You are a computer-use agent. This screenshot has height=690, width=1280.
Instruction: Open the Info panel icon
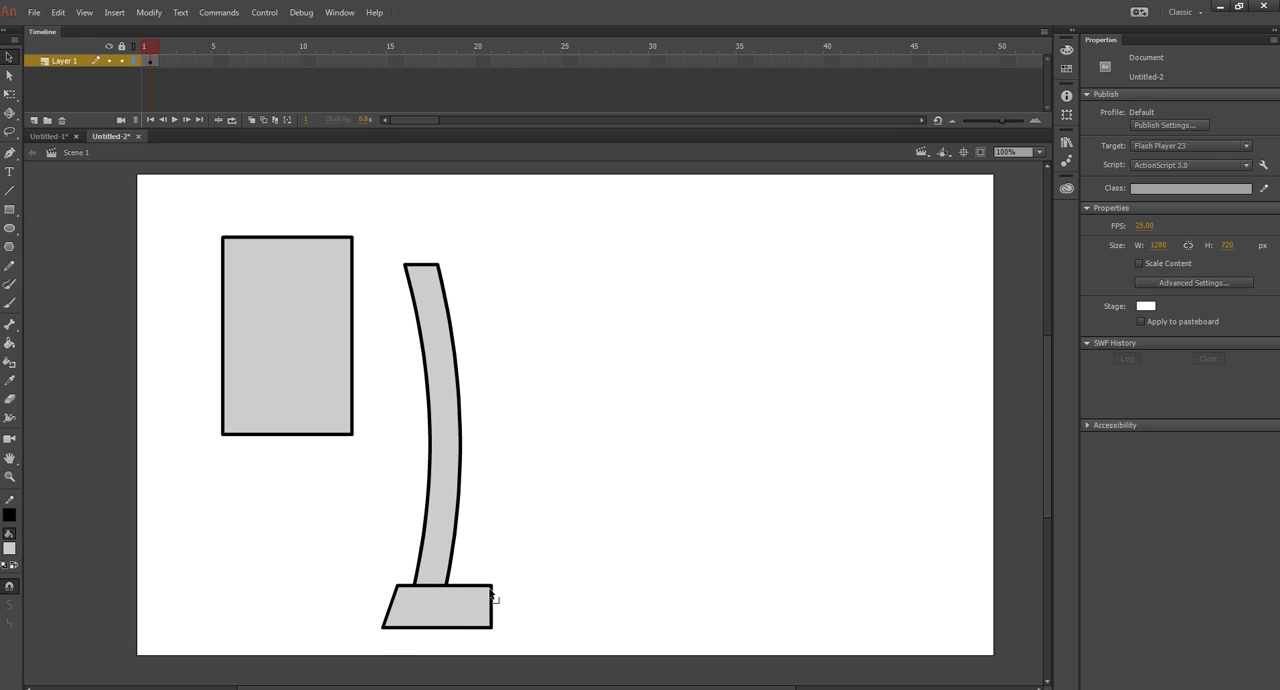coord(1067,96)
